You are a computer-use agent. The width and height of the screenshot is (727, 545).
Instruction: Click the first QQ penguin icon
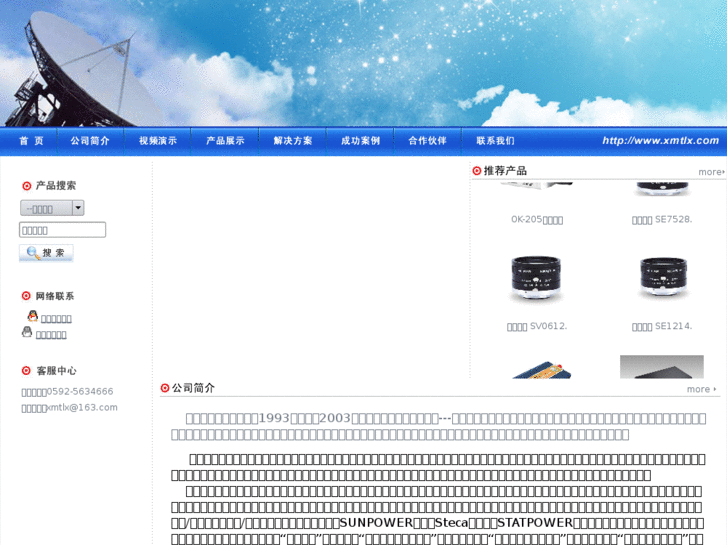tap(32, 316)
